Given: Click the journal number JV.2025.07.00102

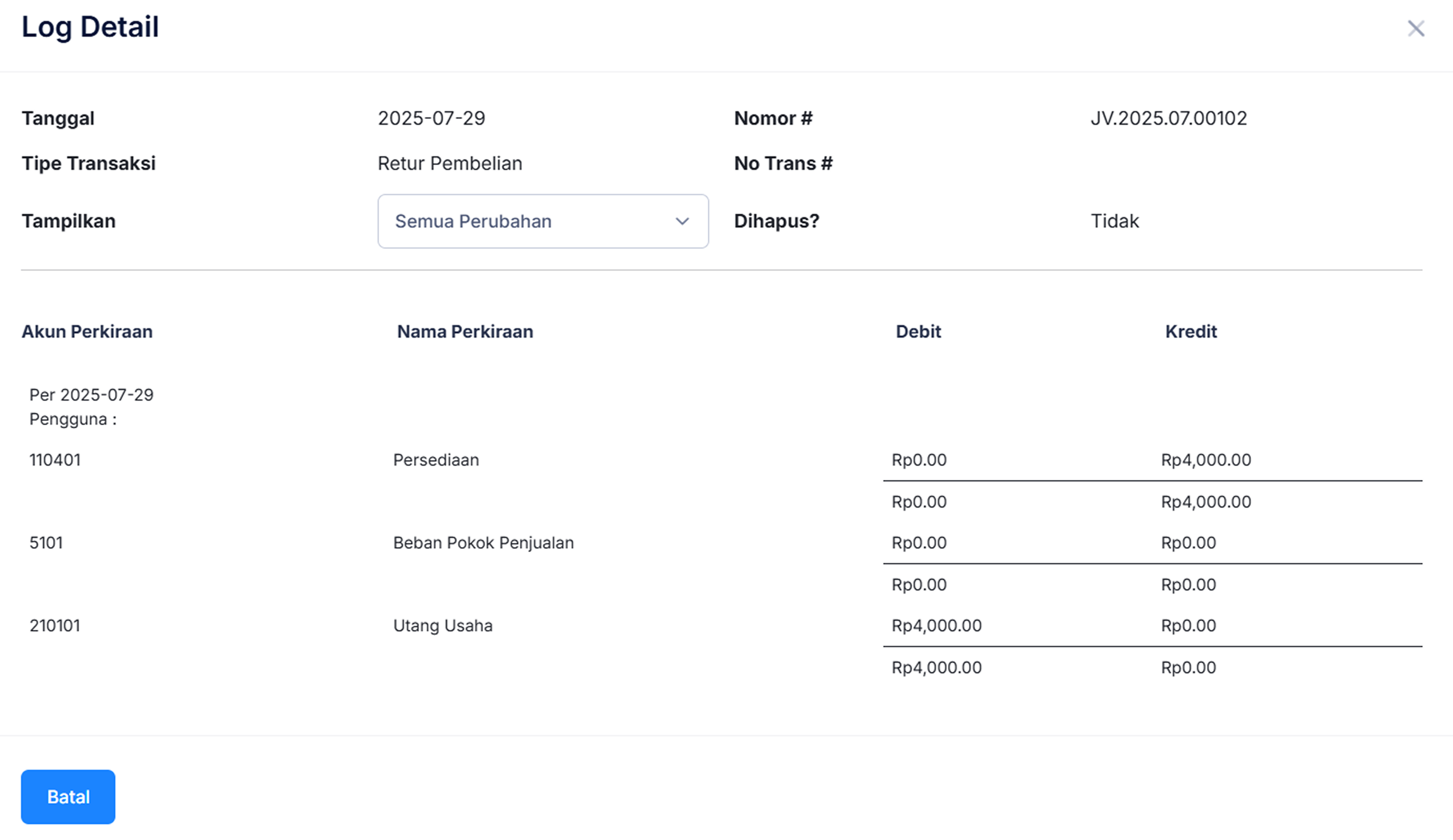Looking at the screenshot, I should (1168, 118).
